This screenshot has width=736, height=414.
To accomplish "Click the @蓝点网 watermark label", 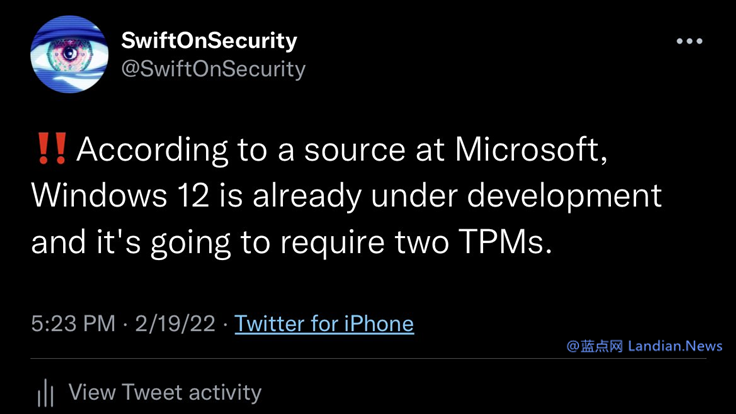I will (595, 346).
